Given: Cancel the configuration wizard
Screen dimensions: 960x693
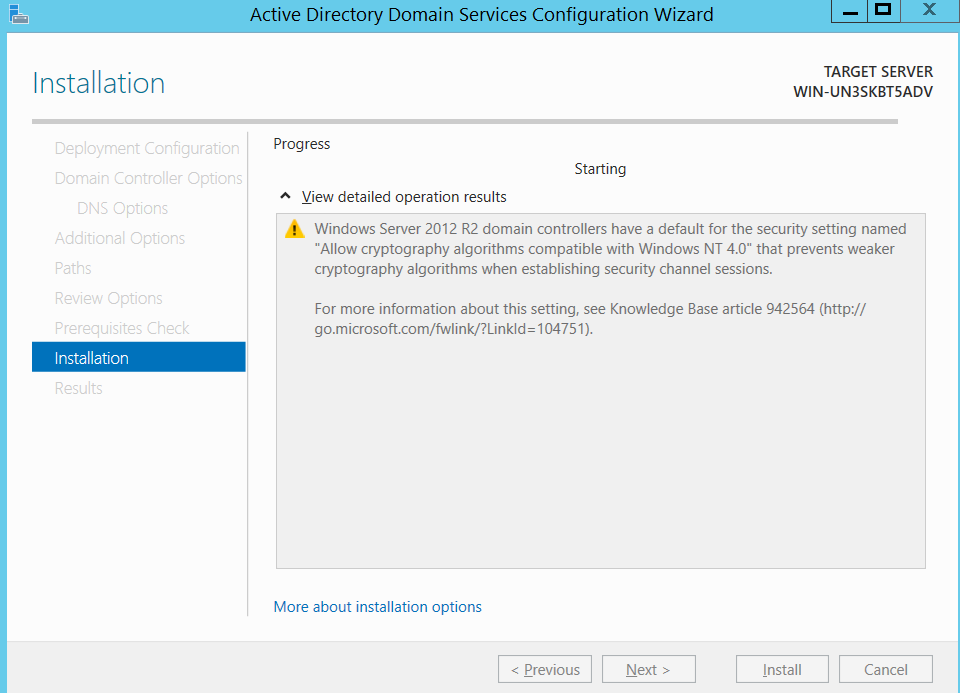Looking at the screenshot, I should tap(885, 669).
